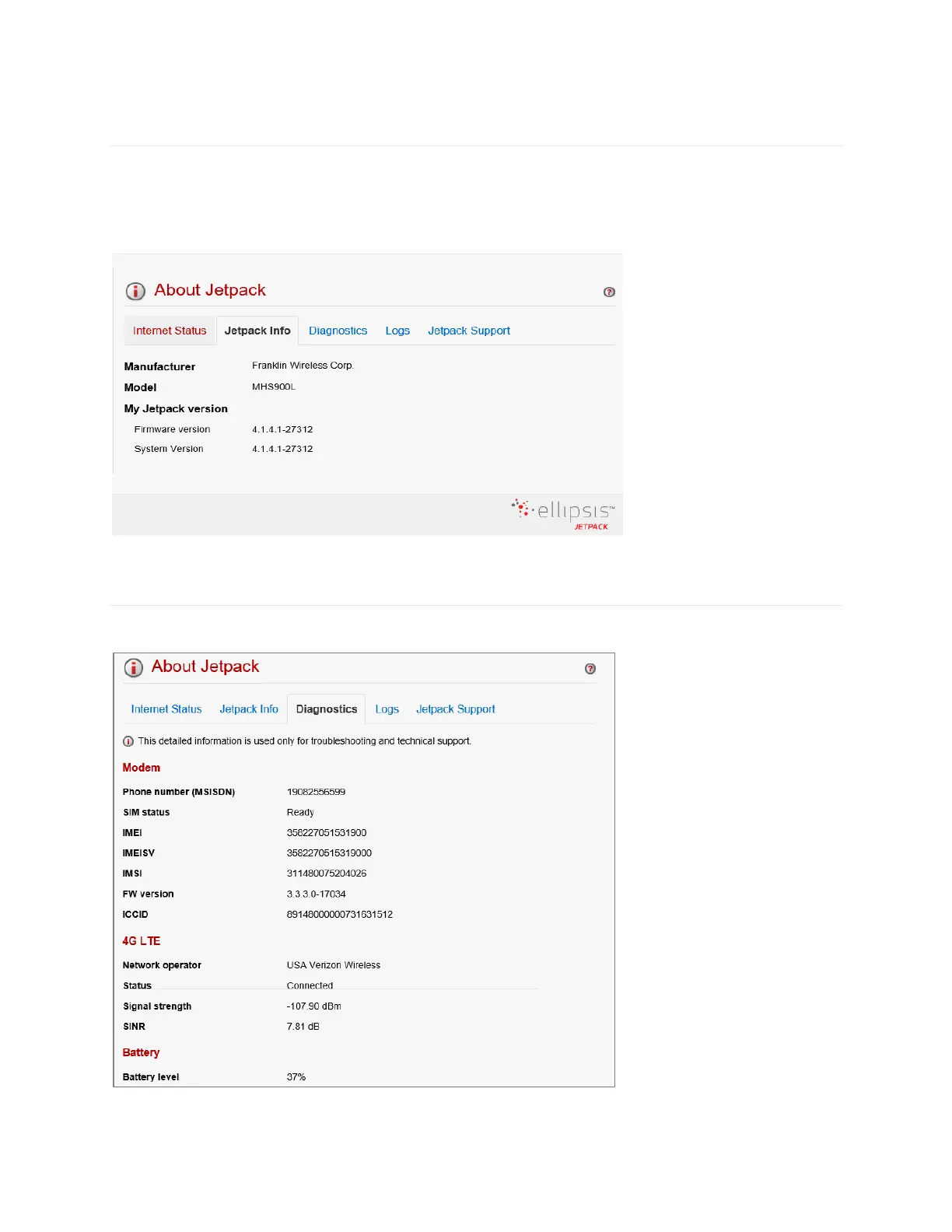Click the IMEISV value 3582270515319000
The image size is (952, 1232).
coord(329,853)
